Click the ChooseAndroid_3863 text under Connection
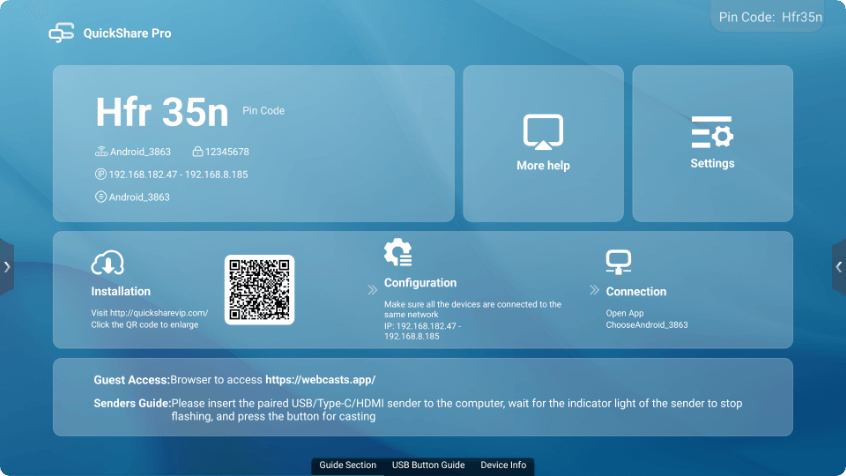Image resolution: width=846 pixels, height=476 pixels. pos(646,325)
